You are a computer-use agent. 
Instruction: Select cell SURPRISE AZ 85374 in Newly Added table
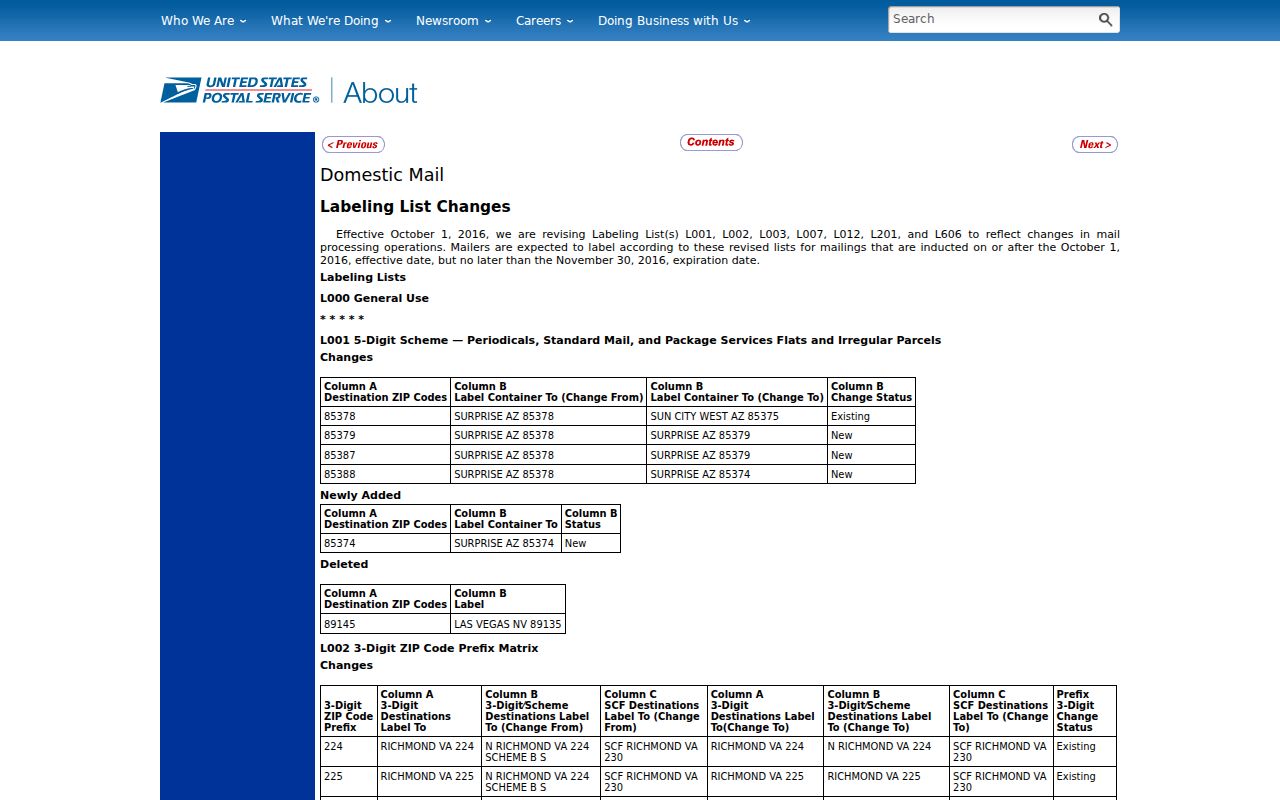[x=505, y=543]
